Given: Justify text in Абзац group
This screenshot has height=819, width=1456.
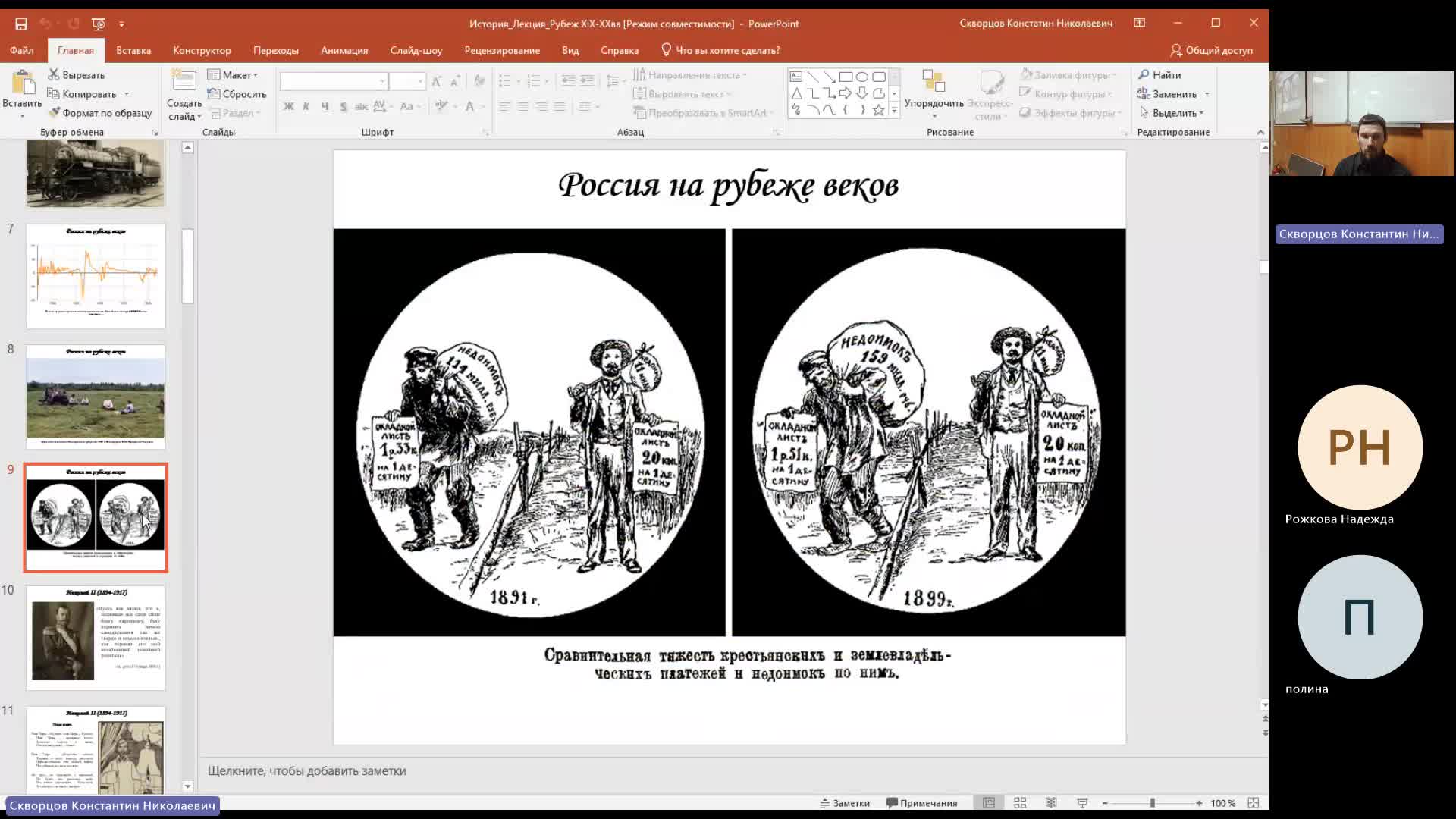Looking at the screenshot, I should [x=560, y=107].
